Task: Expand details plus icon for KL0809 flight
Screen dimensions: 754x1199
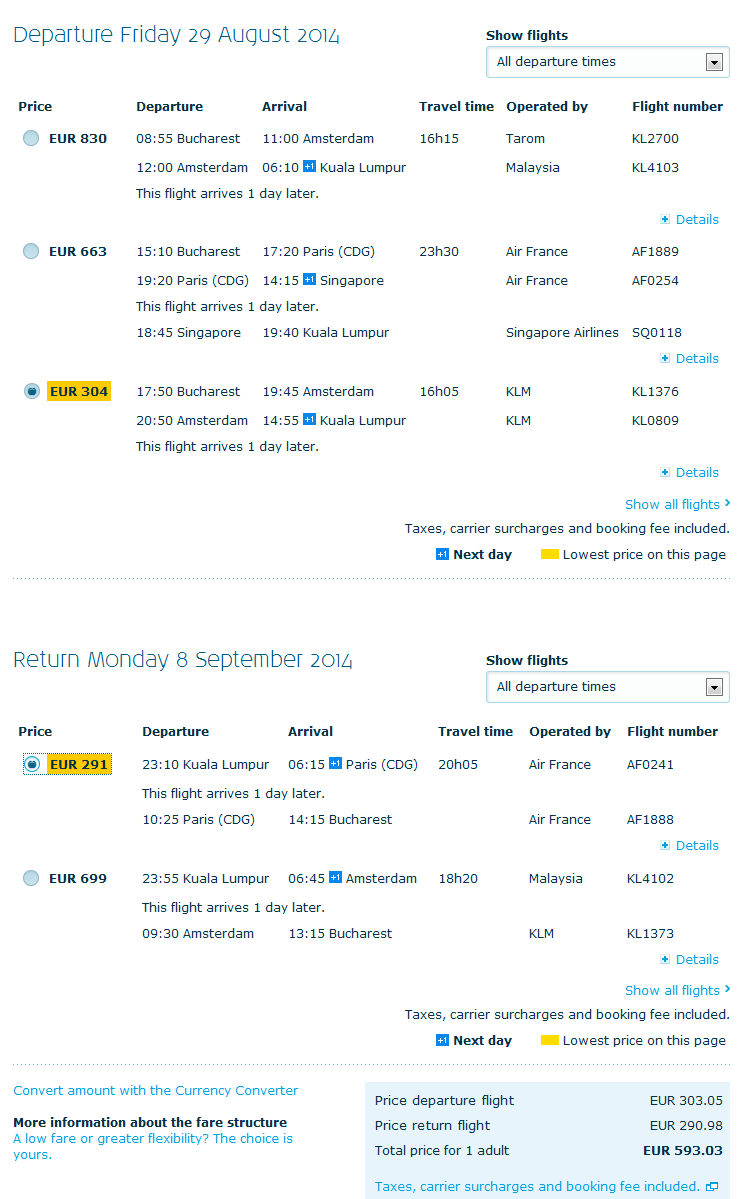Action: [x=665, y=473]
